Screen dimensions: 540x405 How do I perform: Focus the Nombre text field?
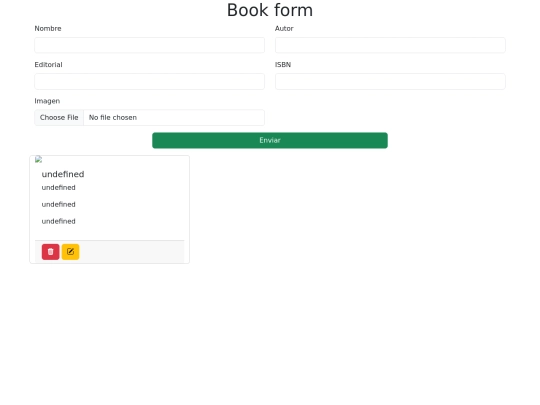149,45
